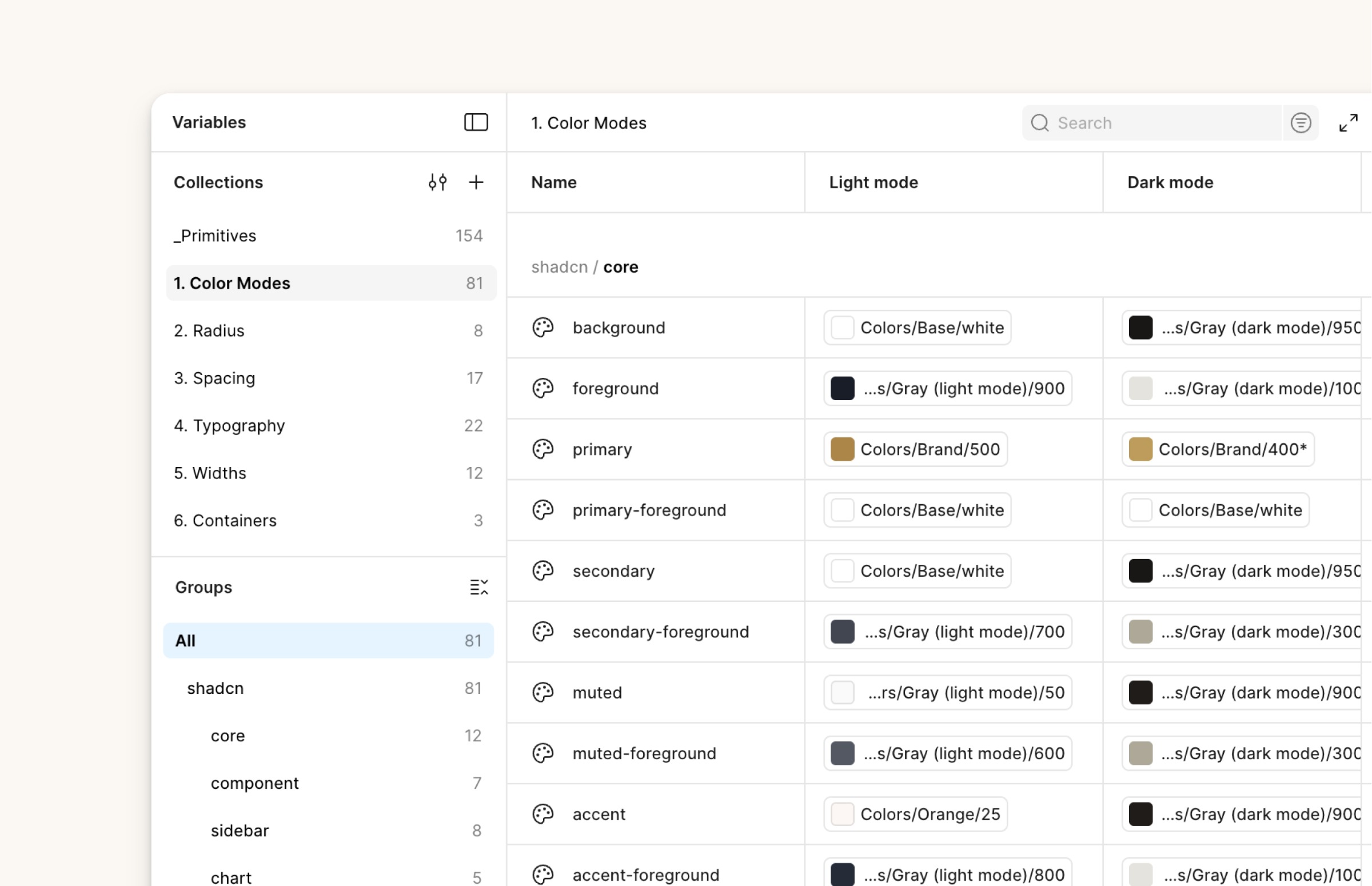Open the 4. Typography collection
Viewport: 1372px width, 886px height.
[332, 426]
